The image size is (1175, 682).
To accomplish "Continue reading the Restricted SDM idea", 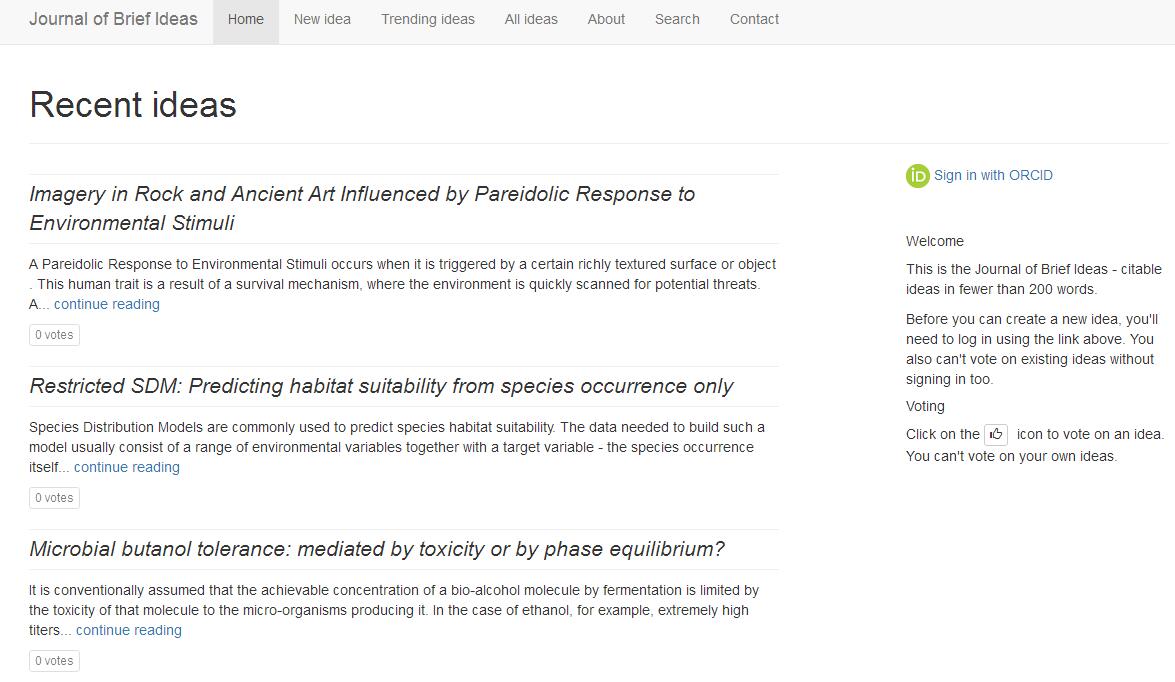I will pyautogui.click(x=127, y=467).
